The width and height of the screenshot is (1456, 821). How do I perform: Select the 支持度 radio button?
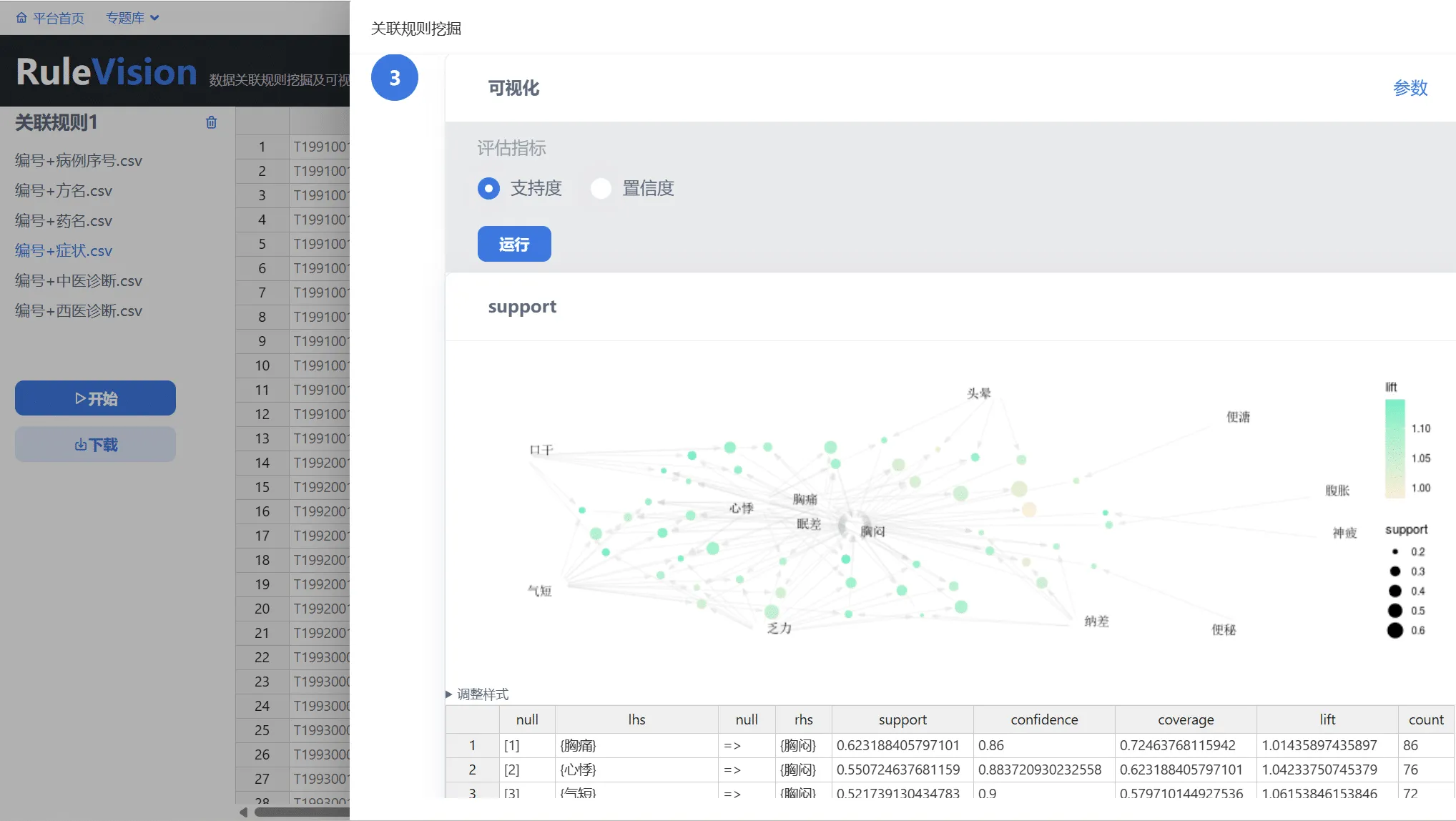pos(488,189)
